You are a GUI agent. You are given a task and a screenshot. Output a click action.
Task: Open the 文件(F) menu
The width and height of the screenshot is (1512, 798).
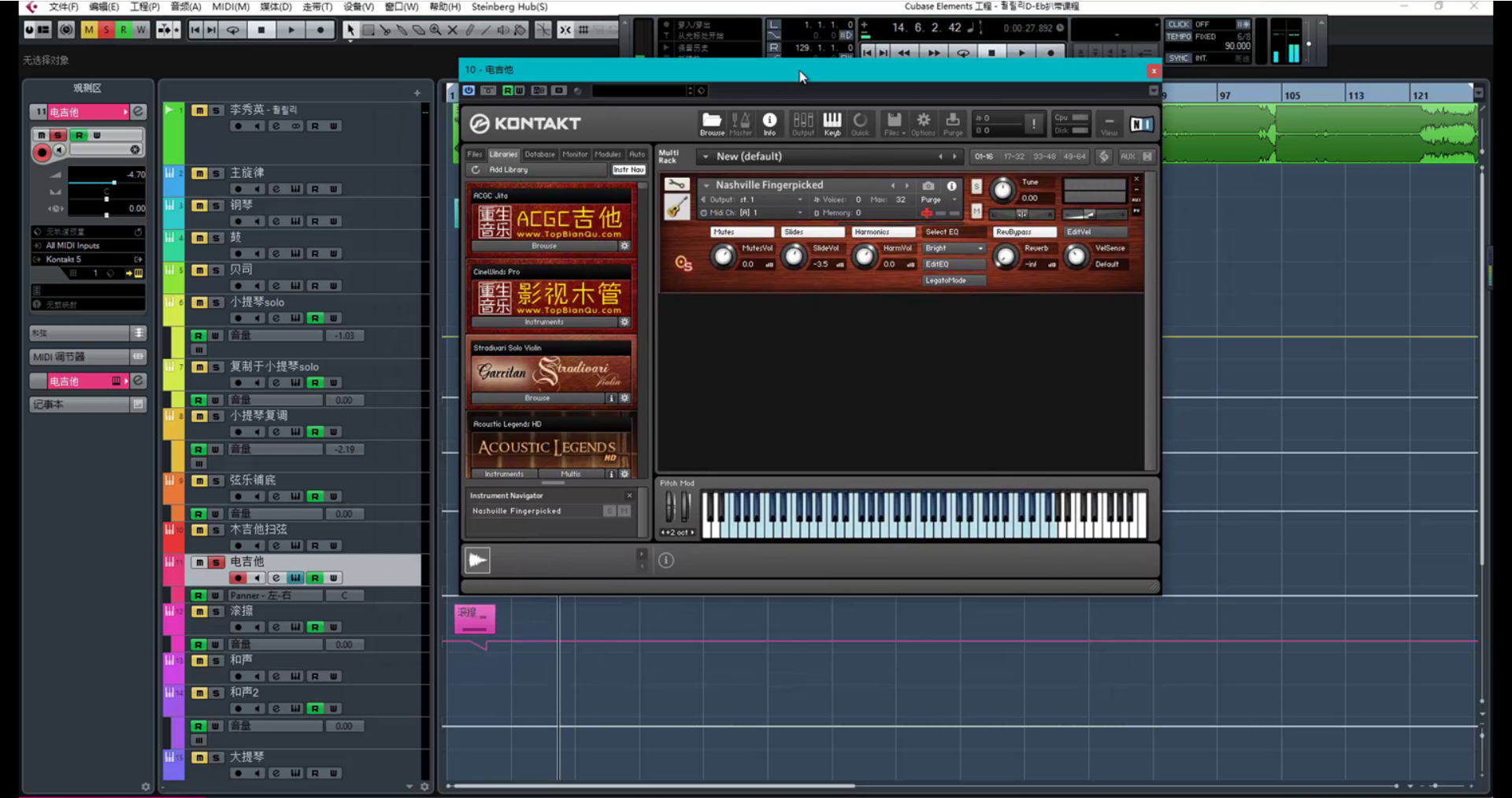click(x=63, y=6)
